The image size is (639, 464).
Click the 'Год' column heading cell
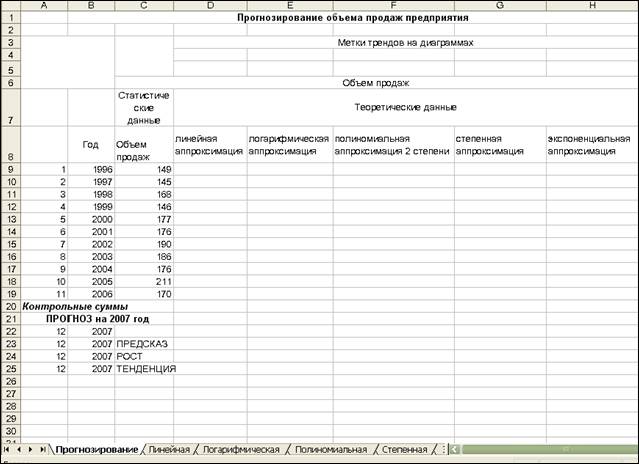point(91,145)
